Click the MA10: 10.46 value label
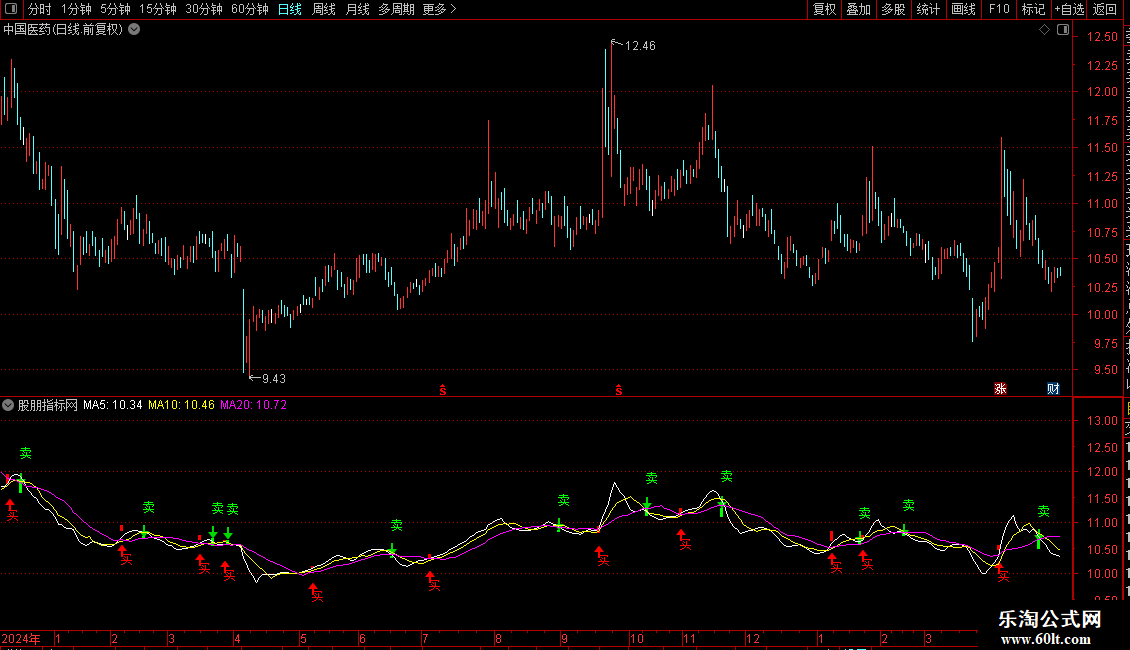The height and width of the screenshot is (650, 1130). [x=182, y=405]
